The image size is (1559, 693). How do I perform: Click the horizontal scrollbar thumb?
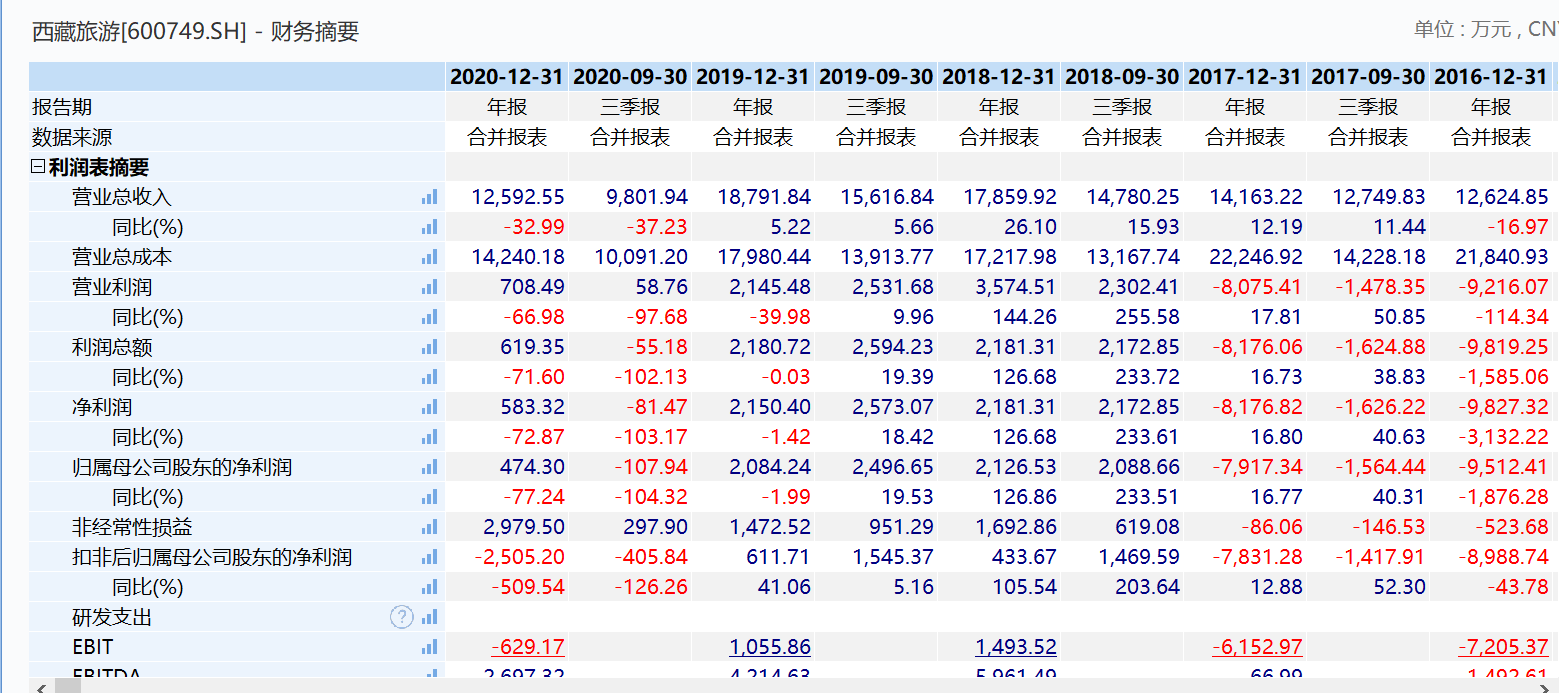67,686
